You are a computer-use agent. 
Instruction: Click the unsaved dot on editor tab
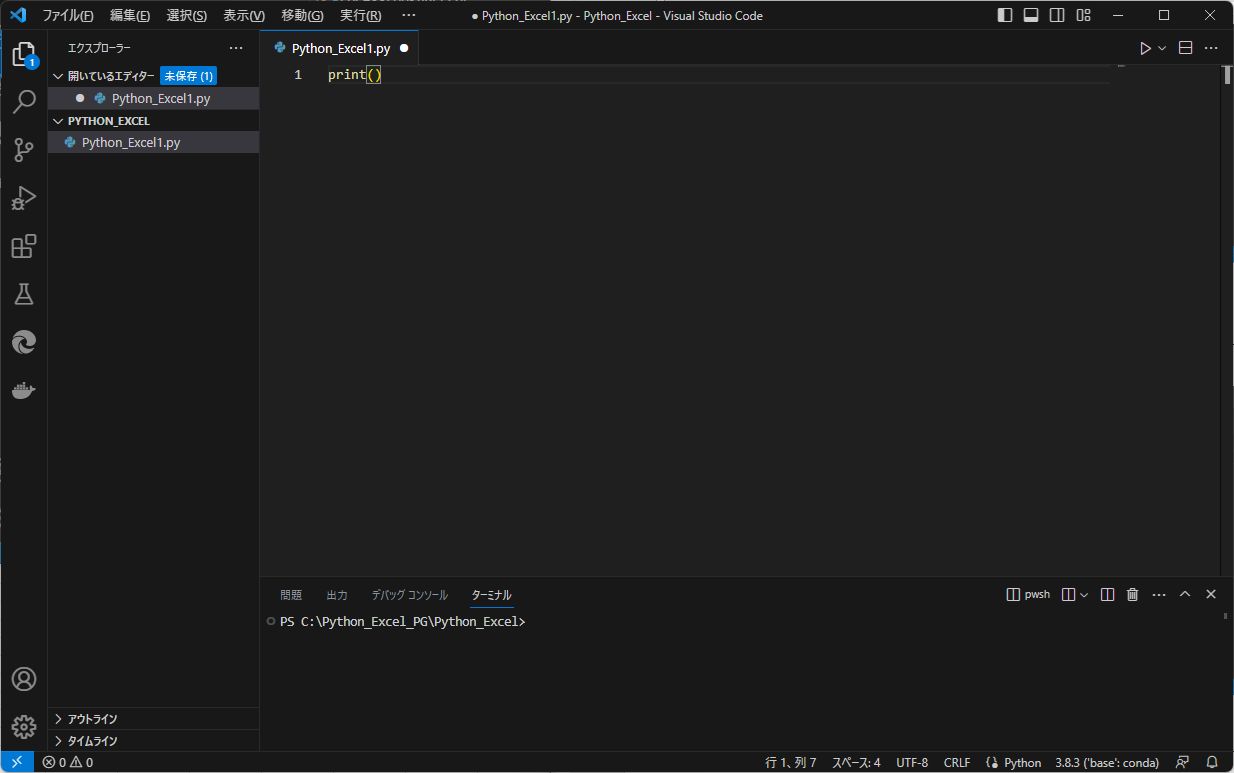[404, 48]
